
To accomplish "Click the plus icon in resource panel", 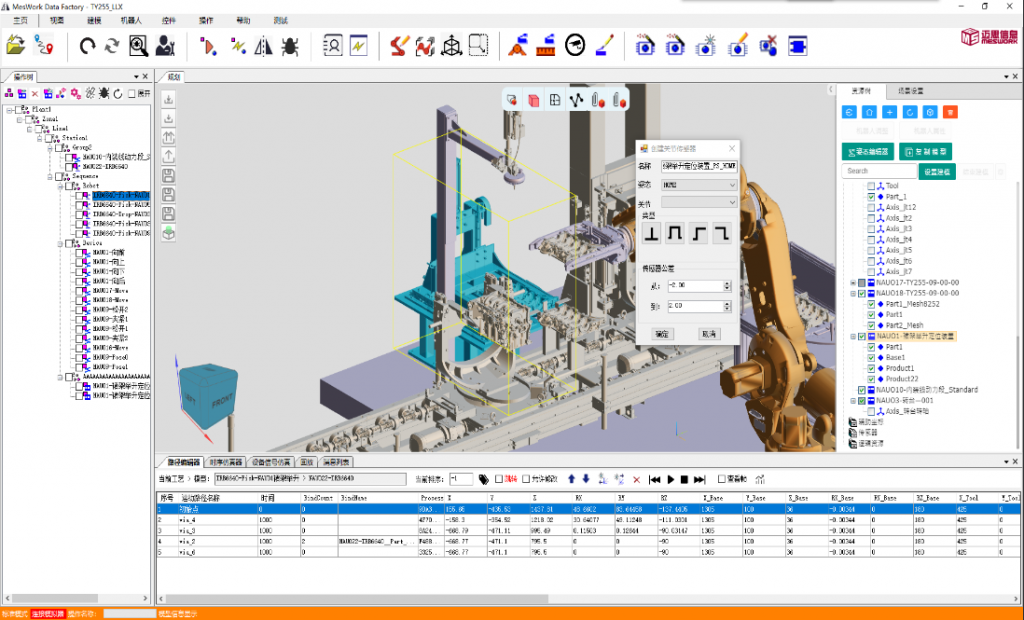I will 889,112.
